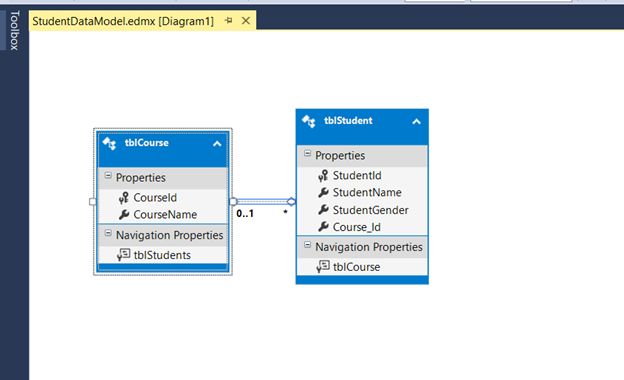Open the Toolbox side panel

14,30
